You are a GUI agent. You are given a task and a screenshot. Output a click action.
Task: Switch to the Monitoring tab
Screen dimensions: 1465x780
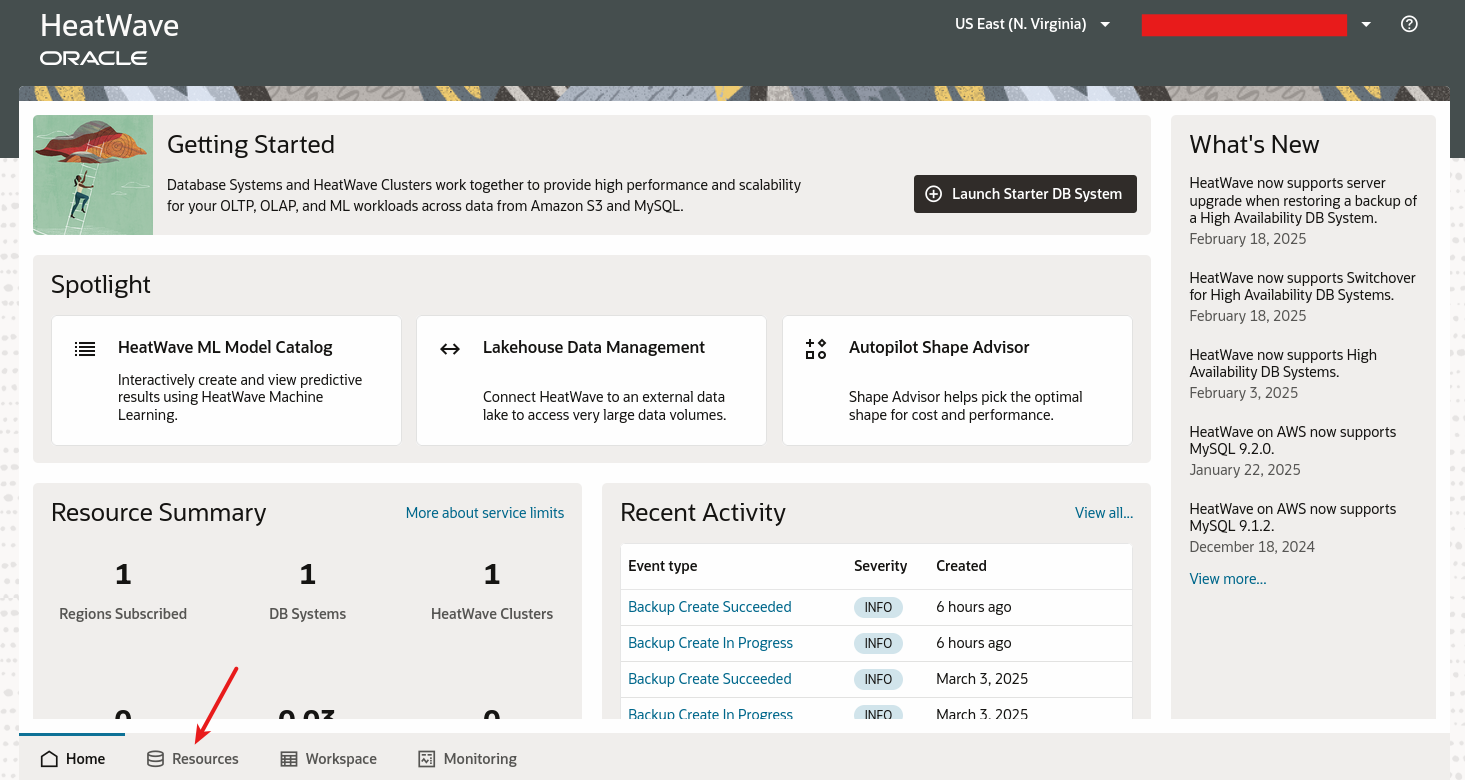[468, 759]
